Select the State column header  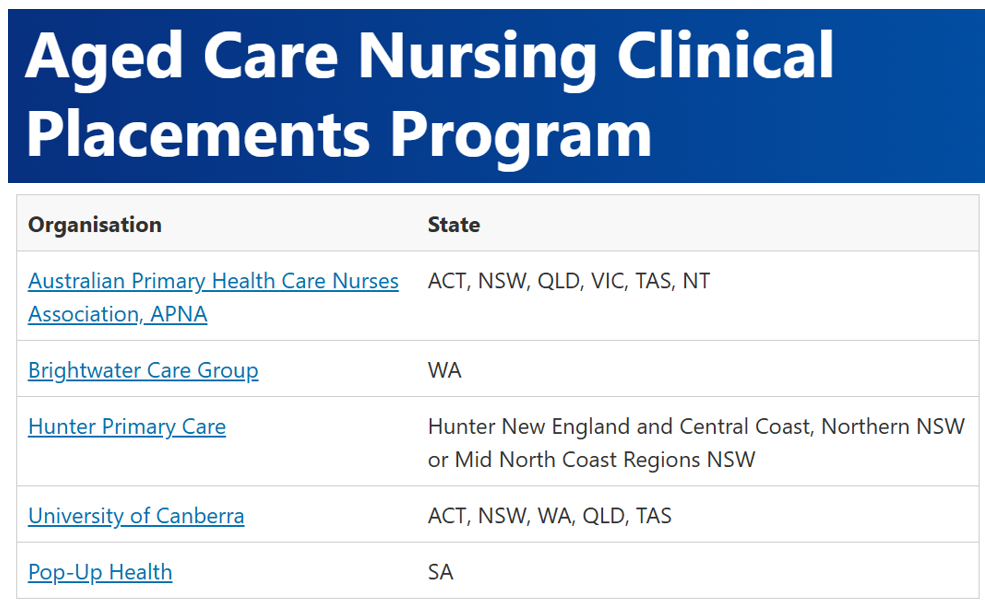point(454,224)
